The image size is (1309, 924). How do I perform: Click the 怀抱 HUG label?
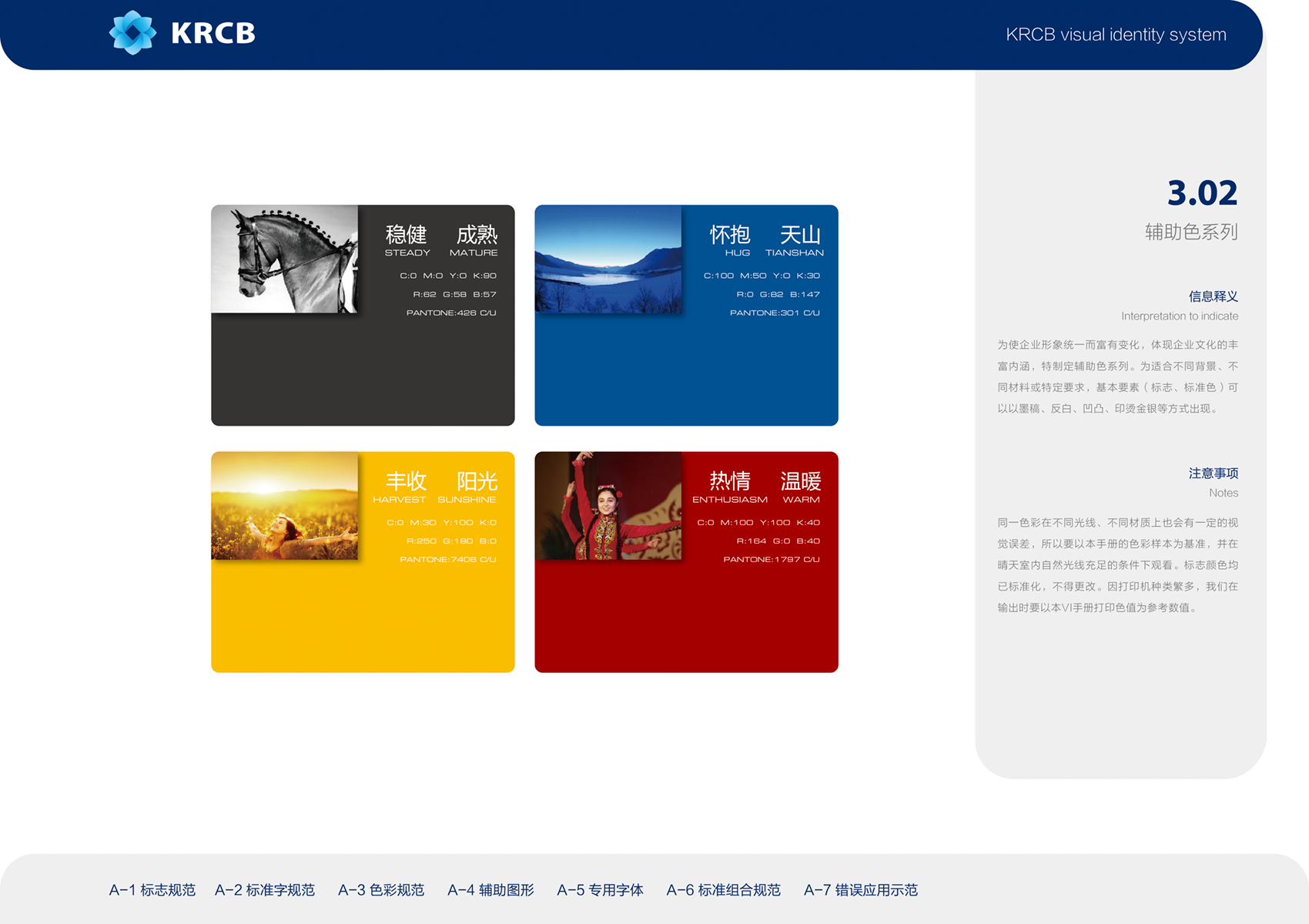pos(731,240)
